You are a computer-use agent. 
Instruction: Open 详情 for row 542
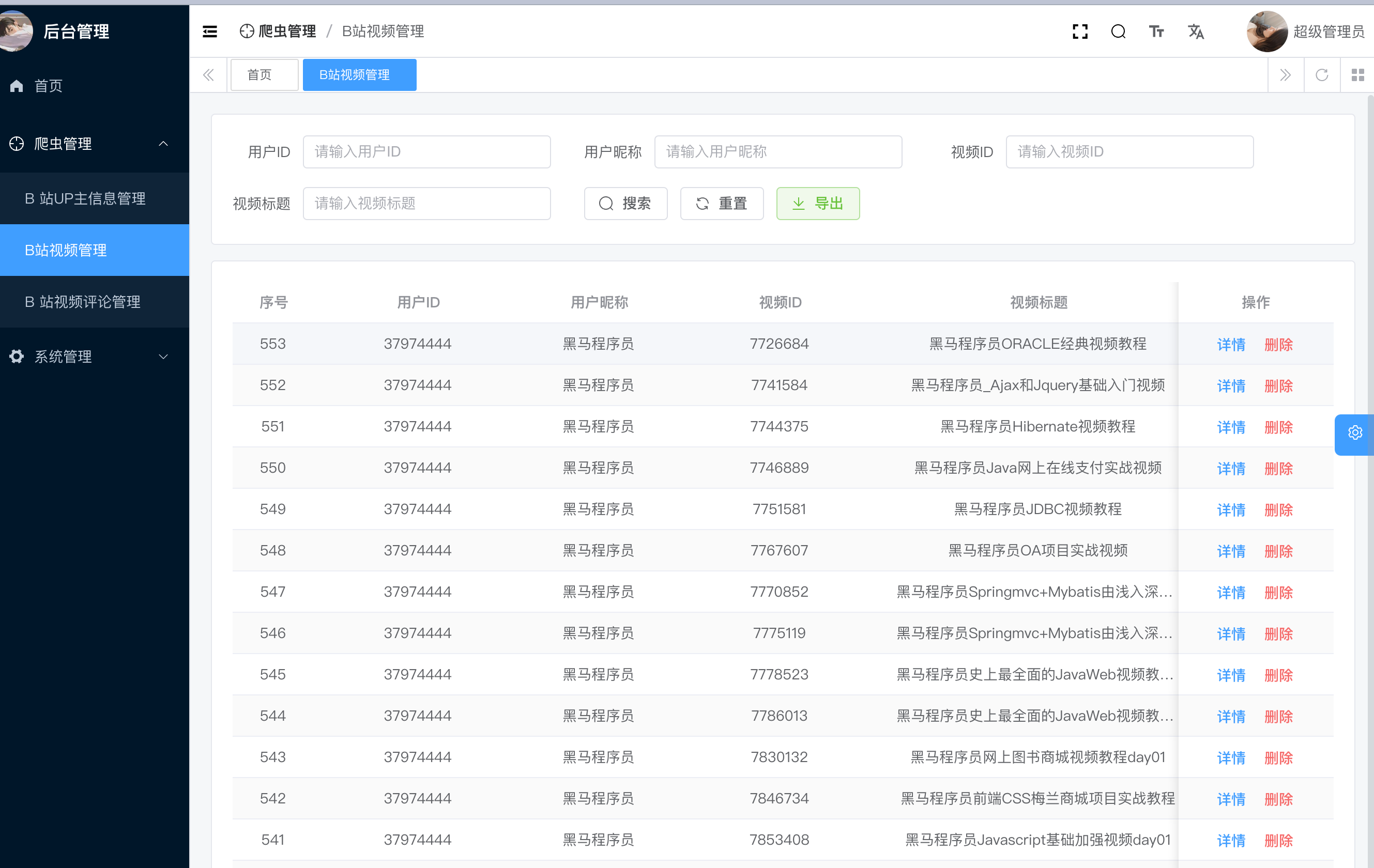[x=1231, y=799]
